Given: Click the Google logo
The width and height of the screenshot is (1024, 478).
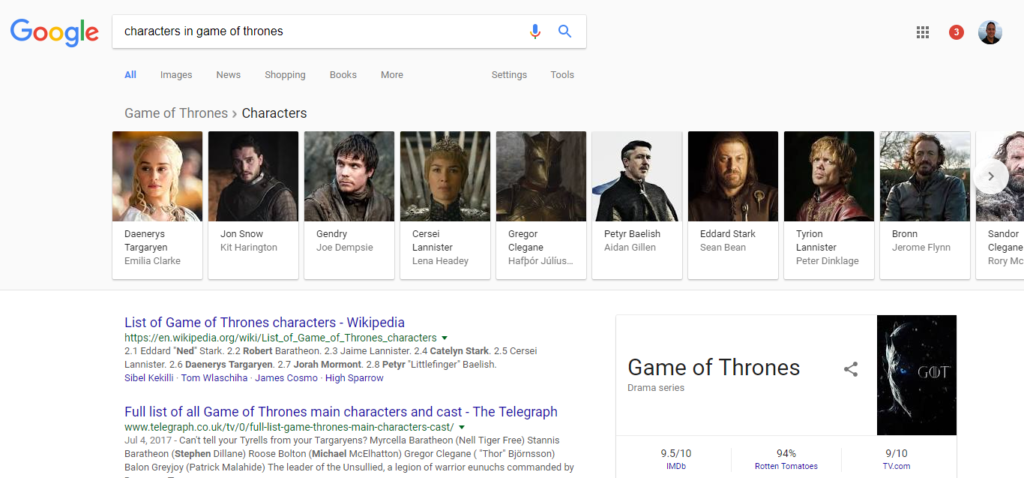Looking at the screenshot, I should 54,32.
